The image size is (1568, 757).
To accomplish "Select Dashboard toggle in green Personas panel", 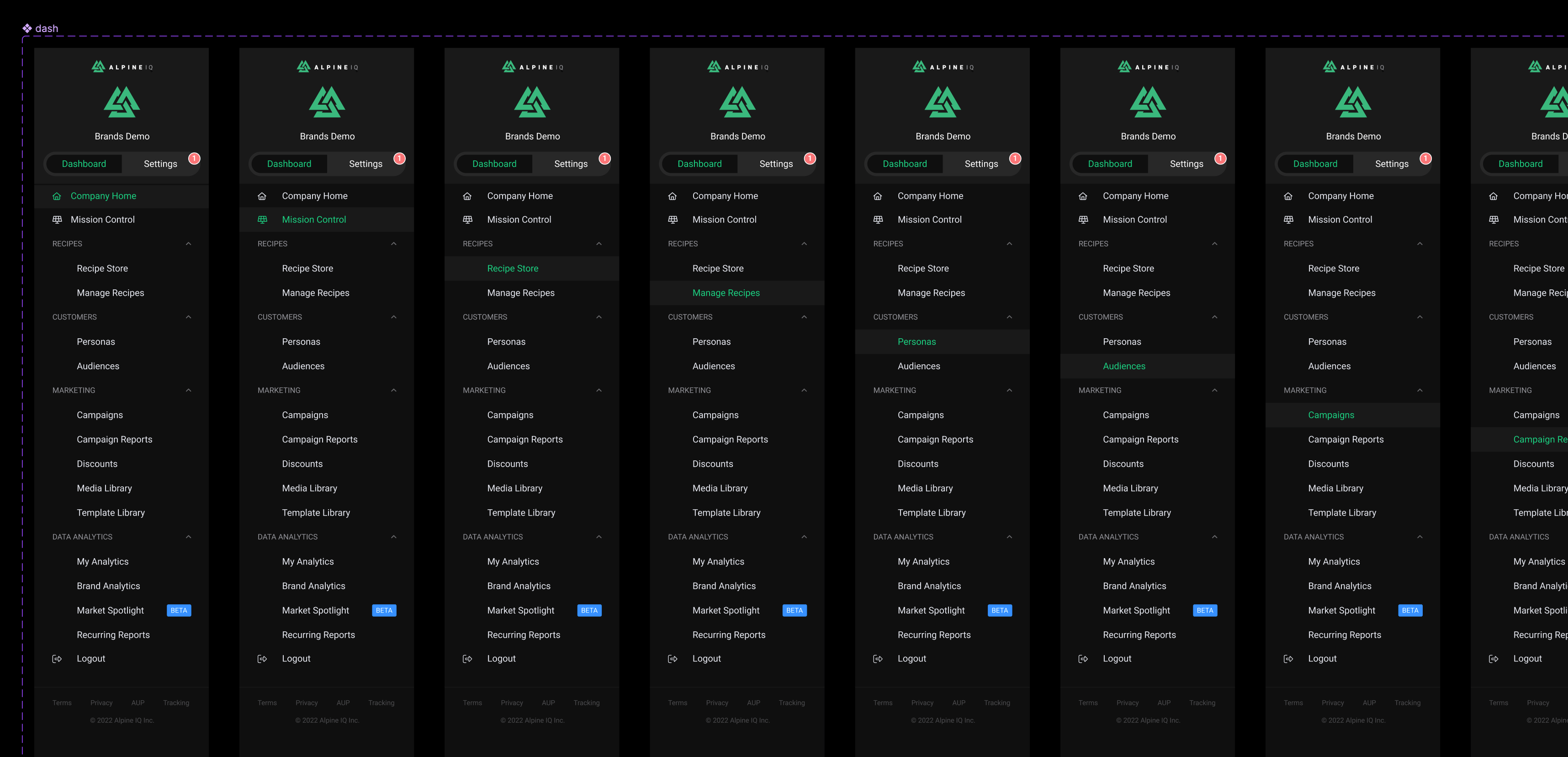I will pyautogui.click(x=905, y=164).
